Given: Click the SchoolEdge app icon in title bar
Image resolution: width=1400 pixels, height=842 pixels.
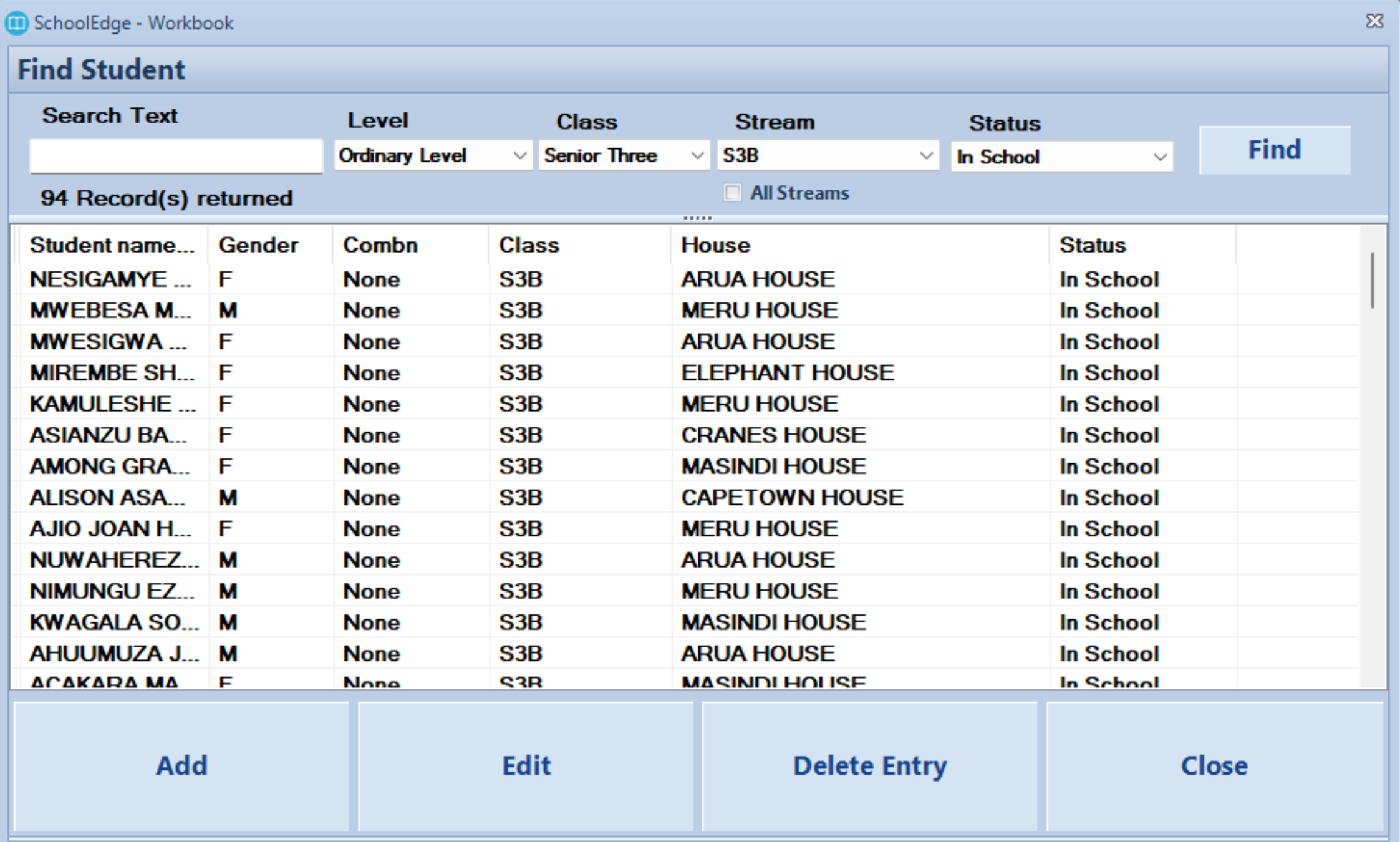Looking at the screenshot, I should pyautogui.click(x=16, y=23).
